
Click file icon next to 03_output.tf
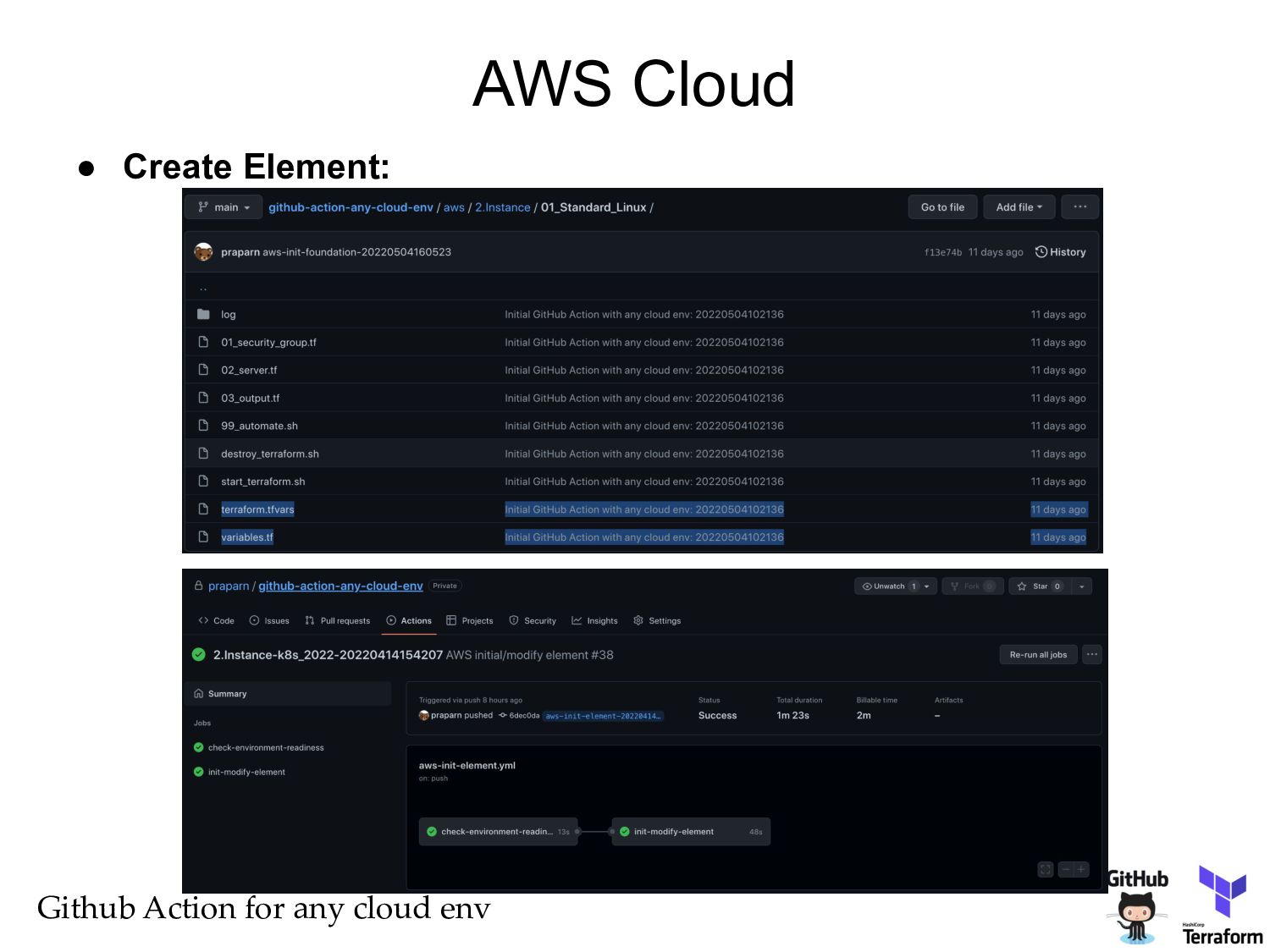pyautogui.click(x=203, y=398)
